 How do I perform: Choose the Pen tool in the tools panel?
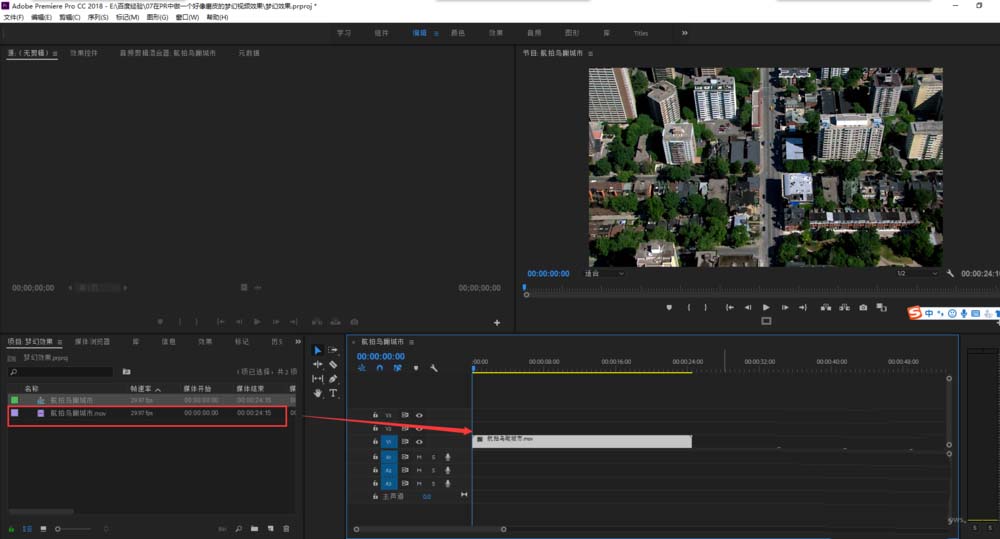[x=333, y=379]
